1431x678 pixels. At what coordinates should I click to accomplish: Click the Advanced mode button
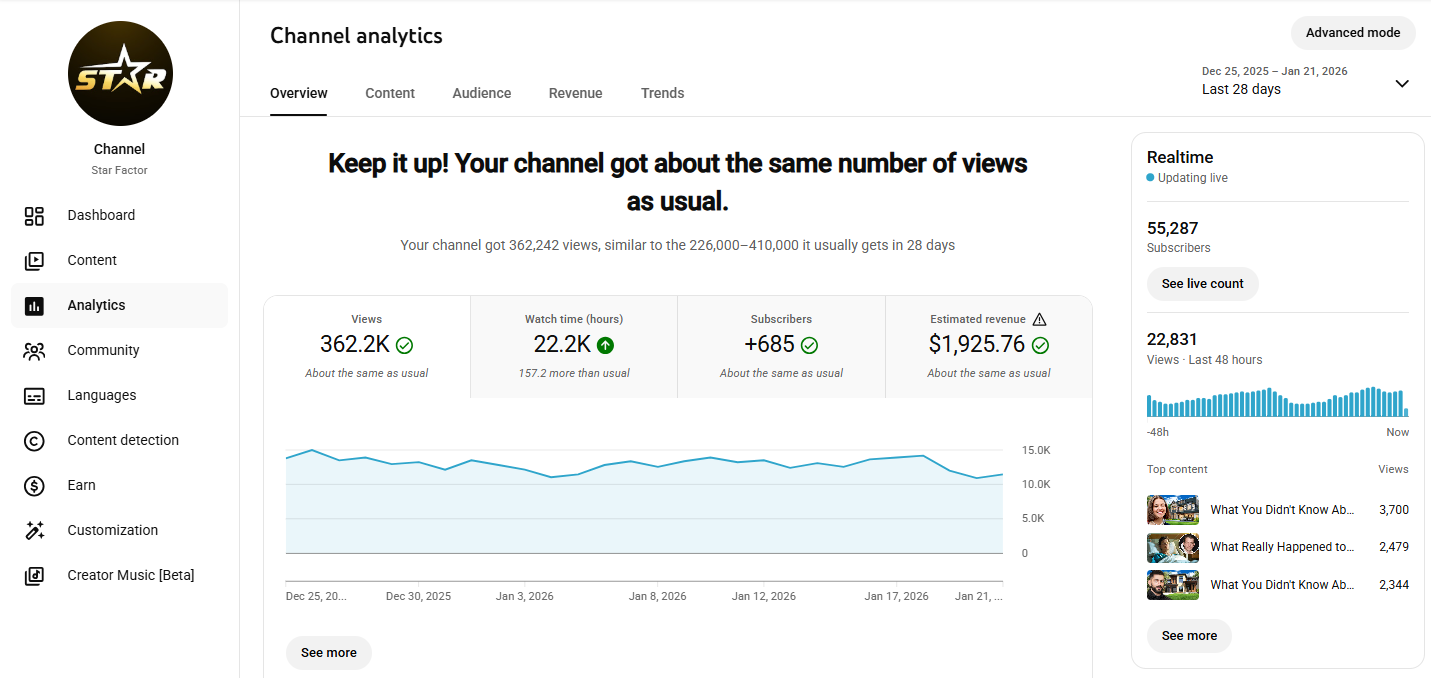click(x=1353, y=33)
